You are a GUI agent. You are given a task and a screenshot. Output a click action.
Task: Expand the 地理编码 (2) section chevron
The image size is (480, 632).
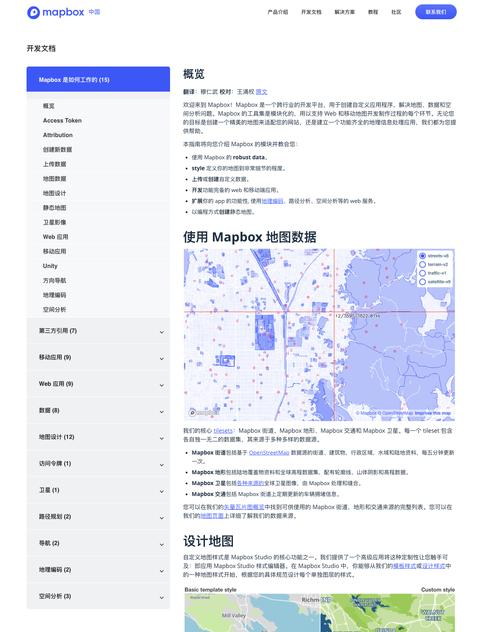coord(162,571)
